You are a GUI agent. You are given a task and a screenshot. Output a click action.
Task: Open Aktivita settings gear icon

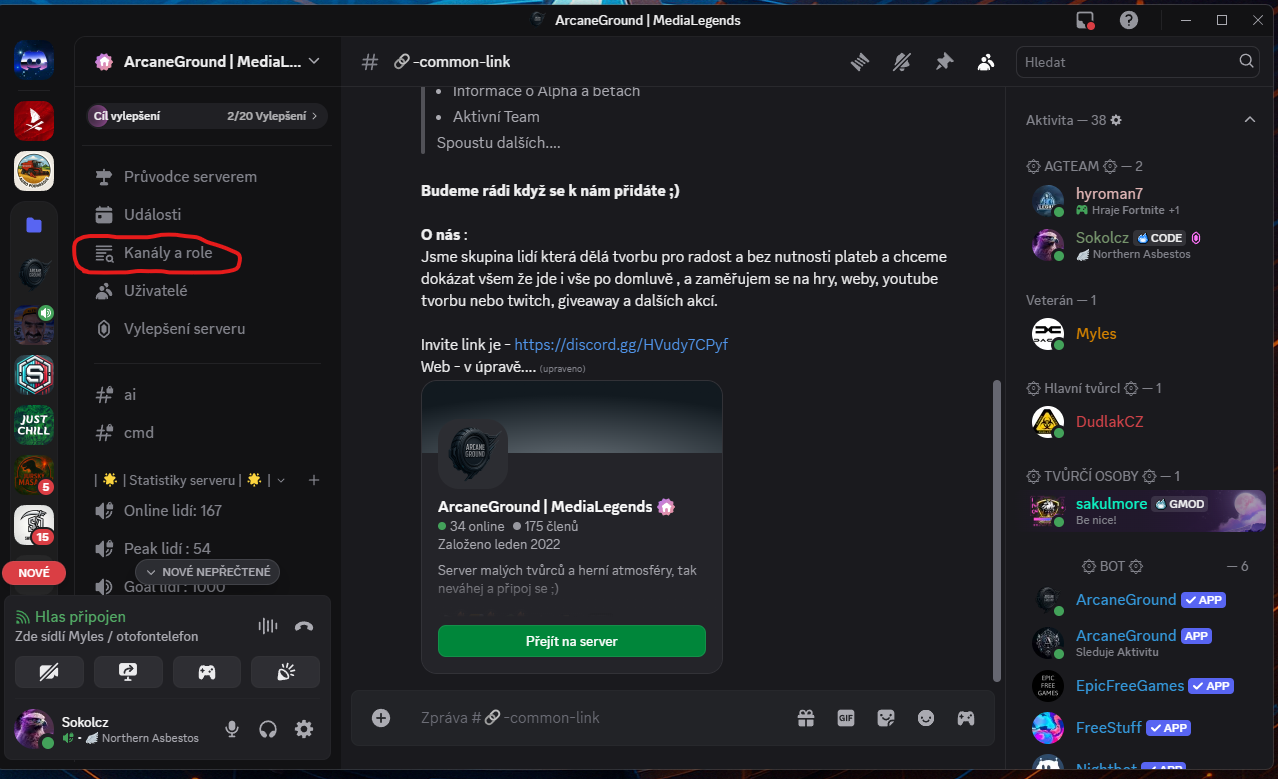pos(1116,120)
